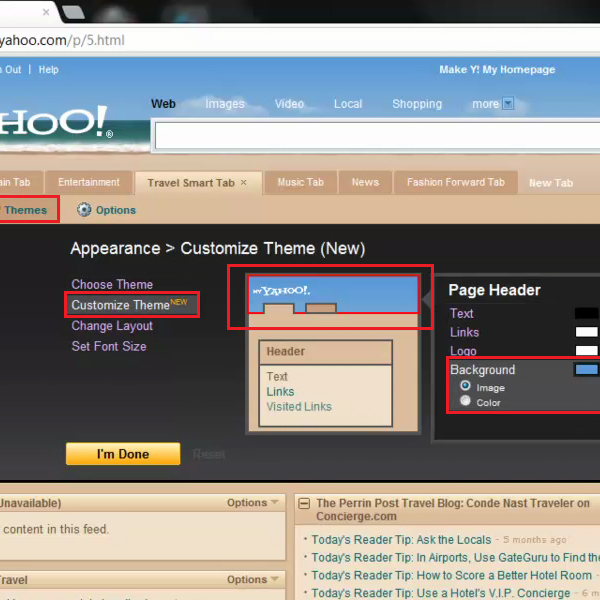The height and width of the screenshot is (600, 600).
Task: Click the Text color swatch
Action: (587, 313)
